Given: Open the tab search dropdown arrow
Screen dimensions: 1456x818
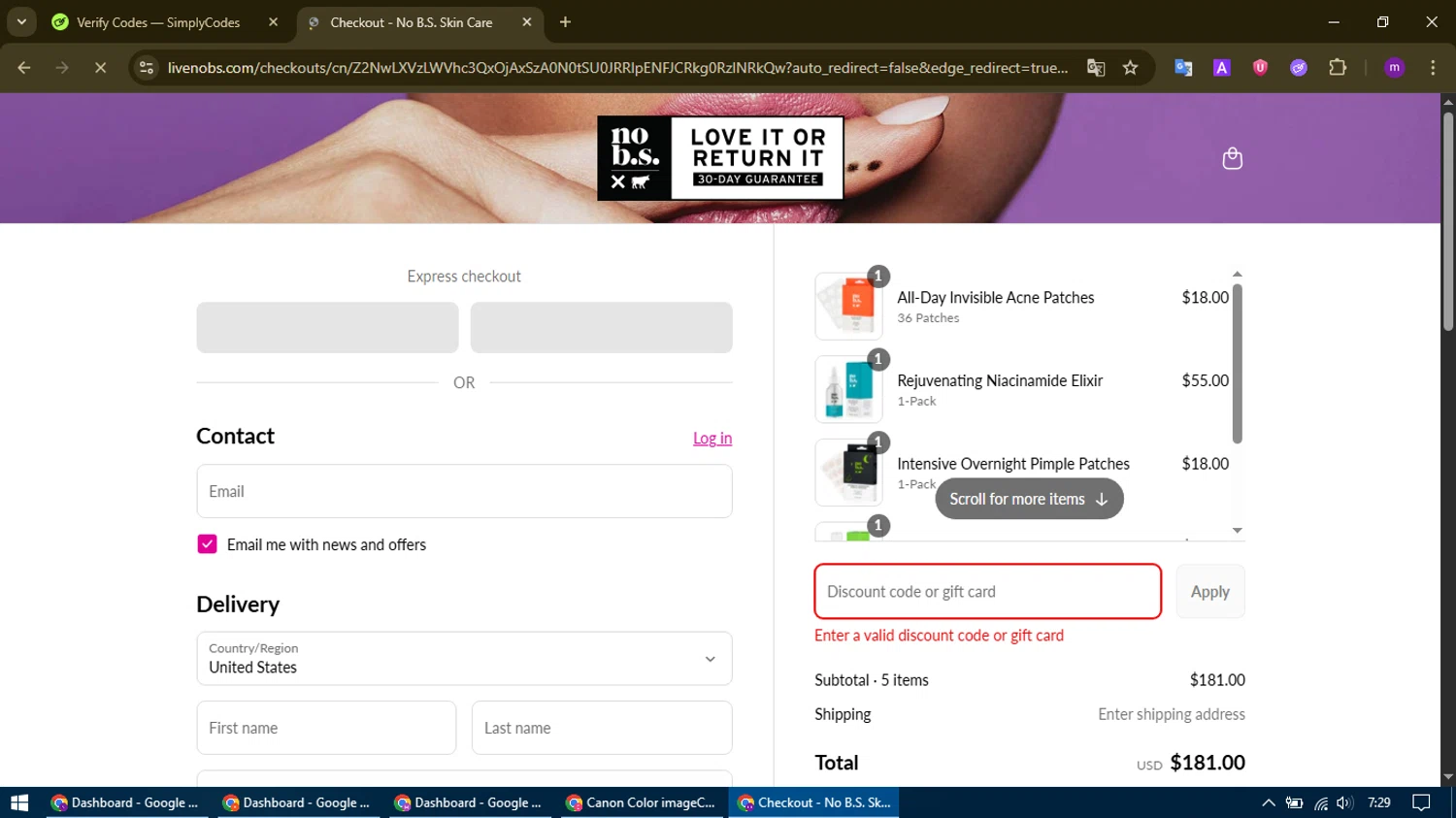Looking at the screenshot, I should pos(21,22).
